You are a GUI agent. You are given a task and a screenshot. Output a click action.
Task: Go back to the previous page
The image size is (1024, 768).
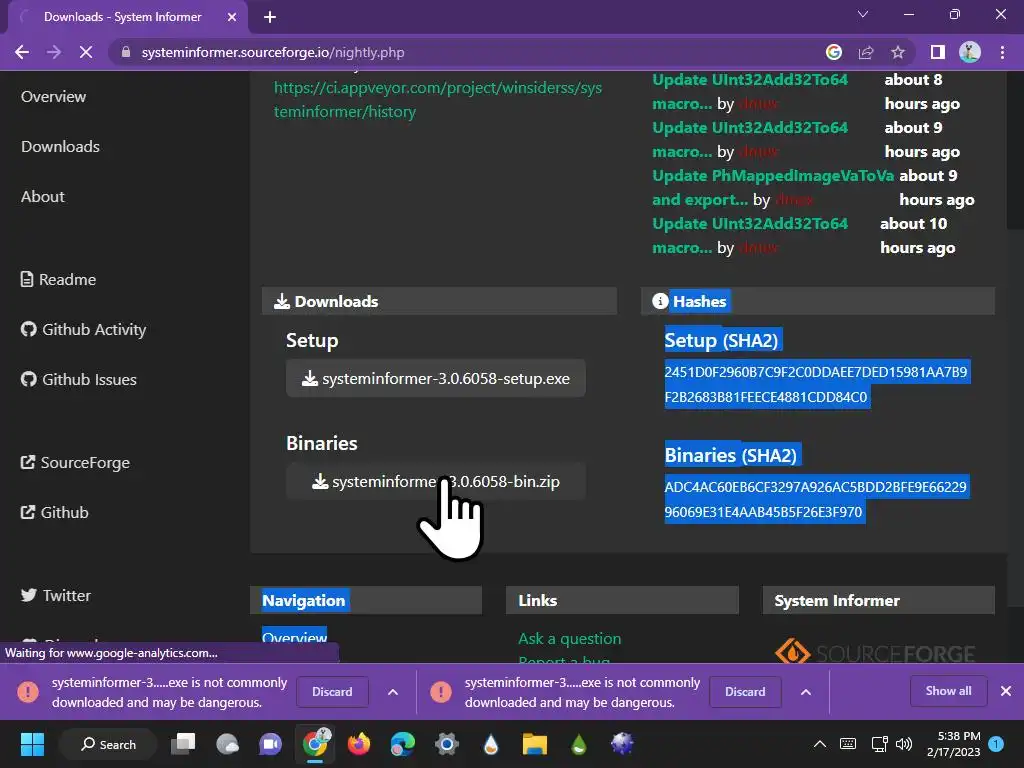22,52
